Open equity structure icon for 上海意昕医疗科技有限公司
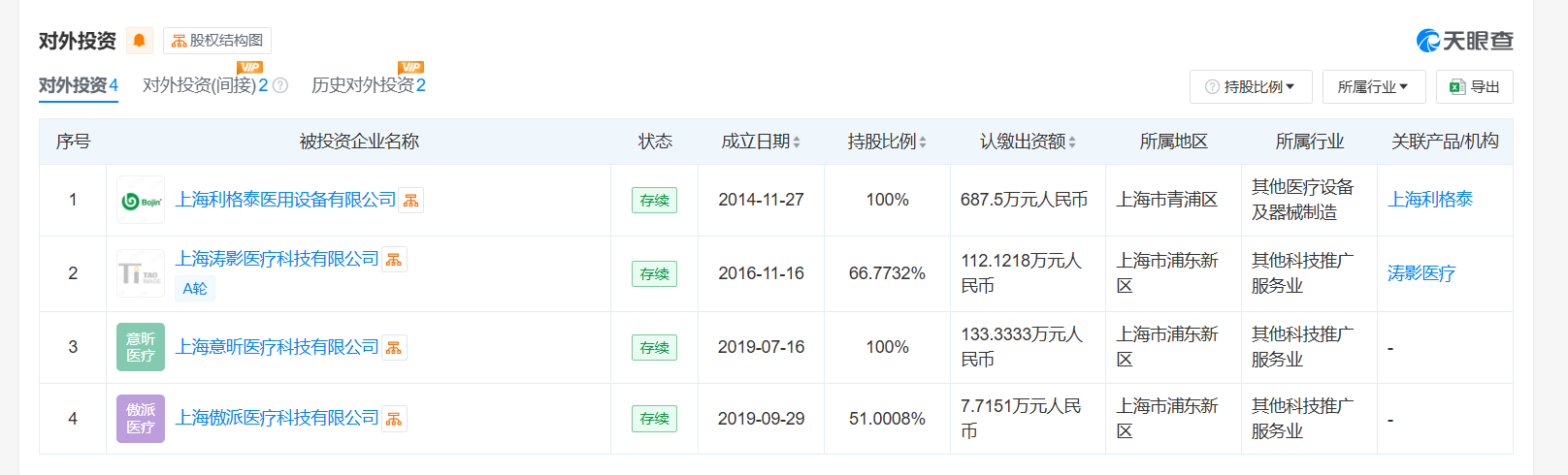1568x475 pixels. tap(394, 348)
